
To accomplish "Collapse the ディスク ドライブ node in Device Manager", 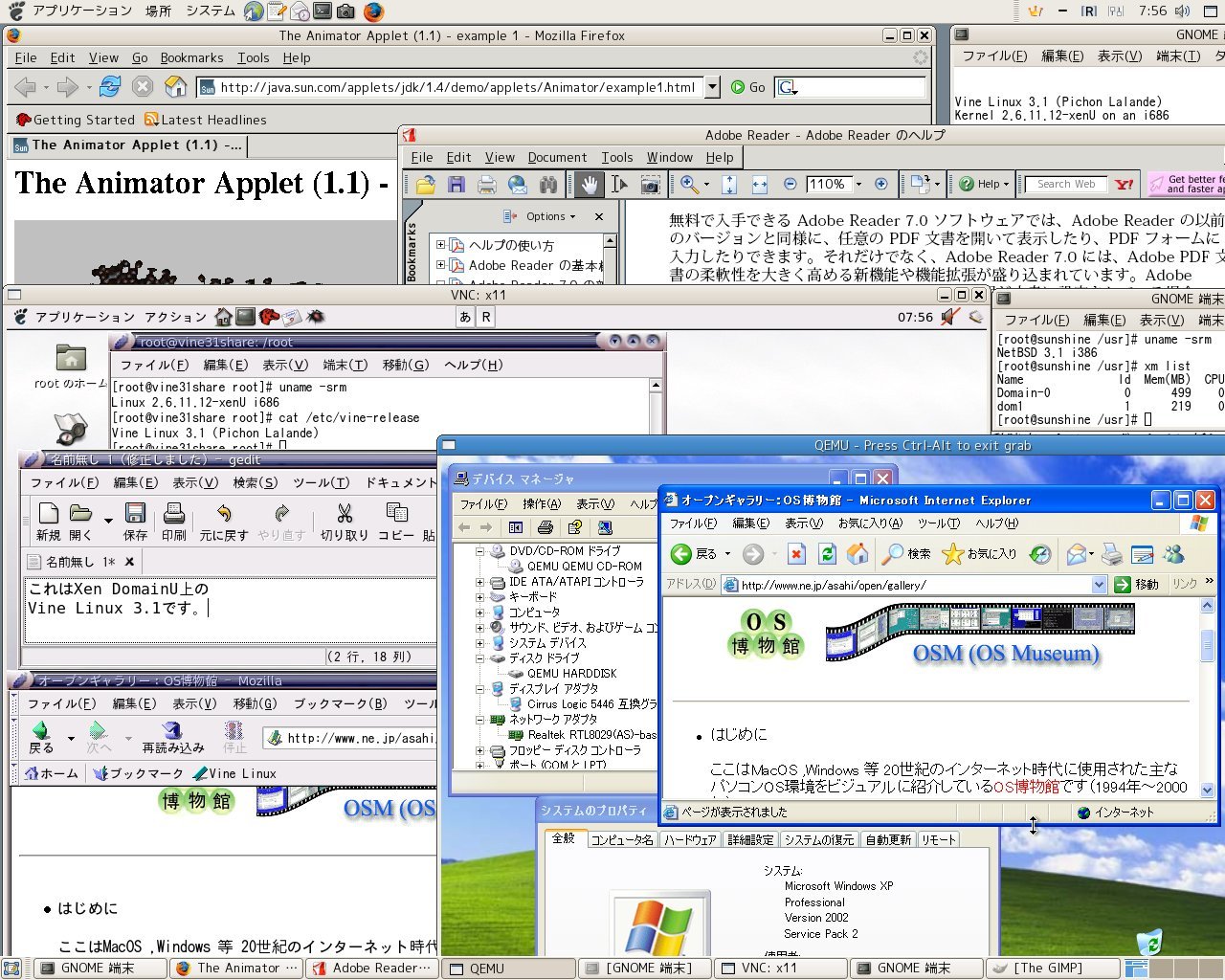I will point(479,657).
